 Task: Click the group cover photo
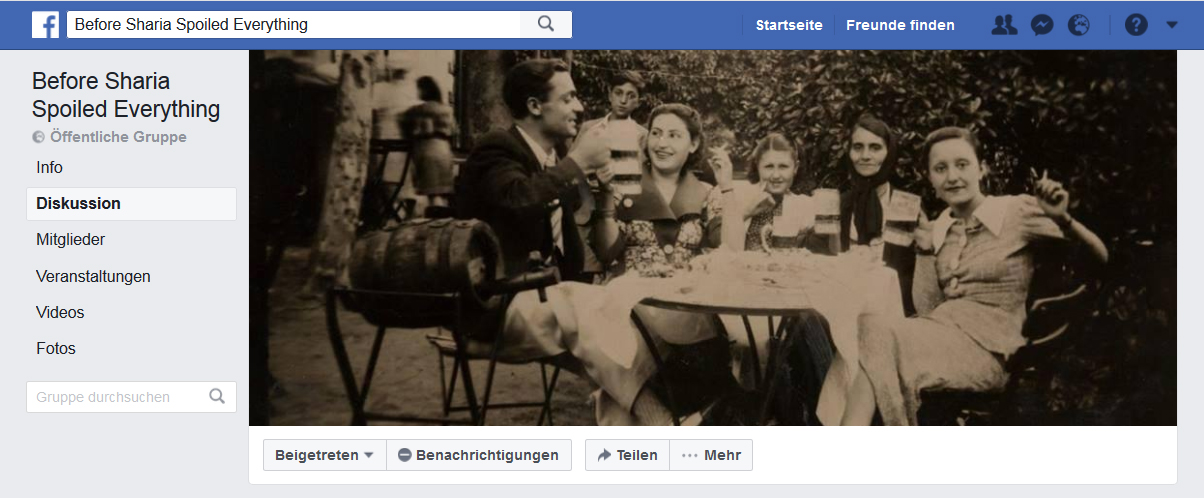(x=713, y=238)
